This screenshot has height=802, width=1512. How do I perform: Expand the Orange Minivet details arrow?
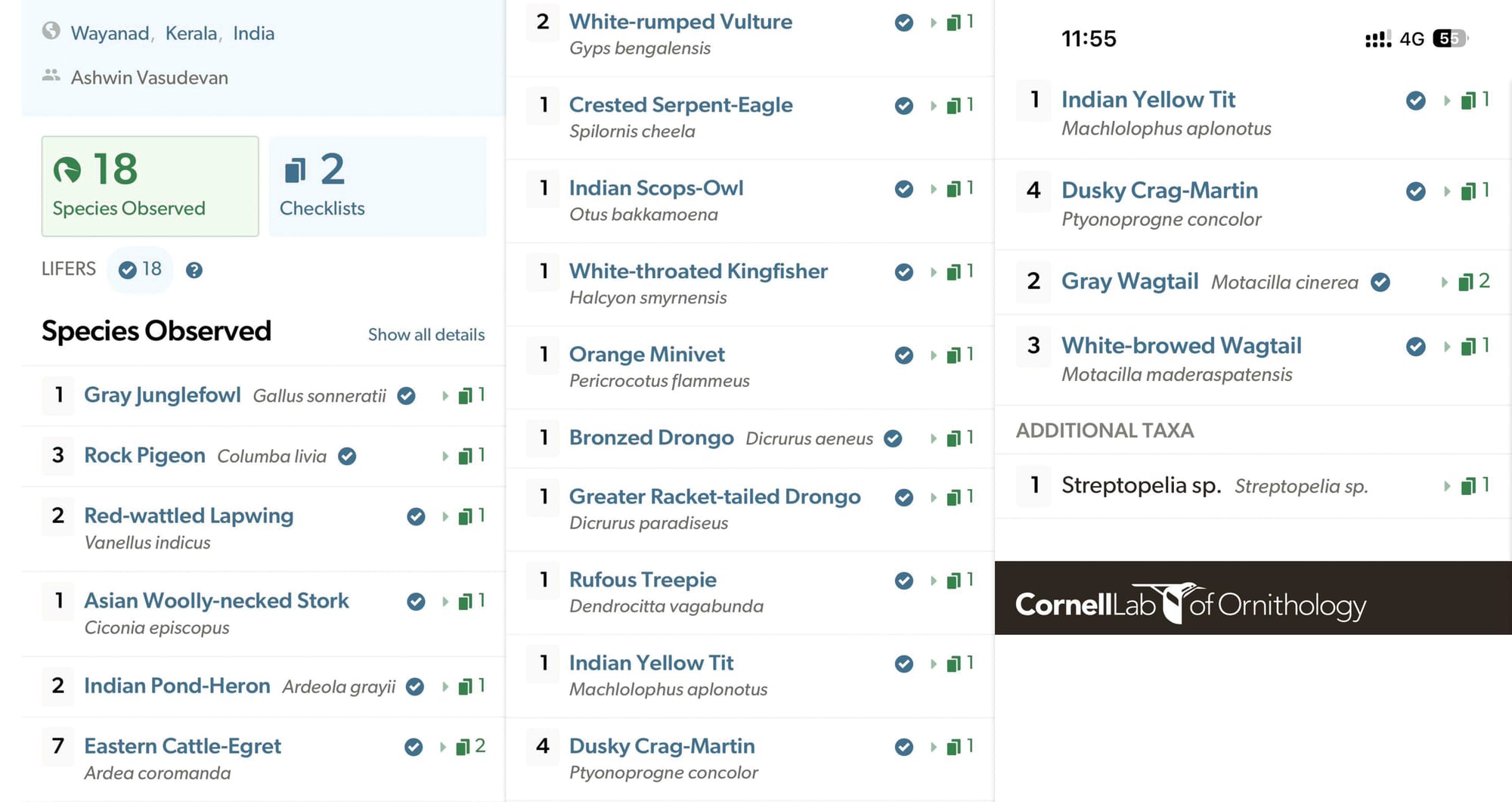click(x=934, y=355)
